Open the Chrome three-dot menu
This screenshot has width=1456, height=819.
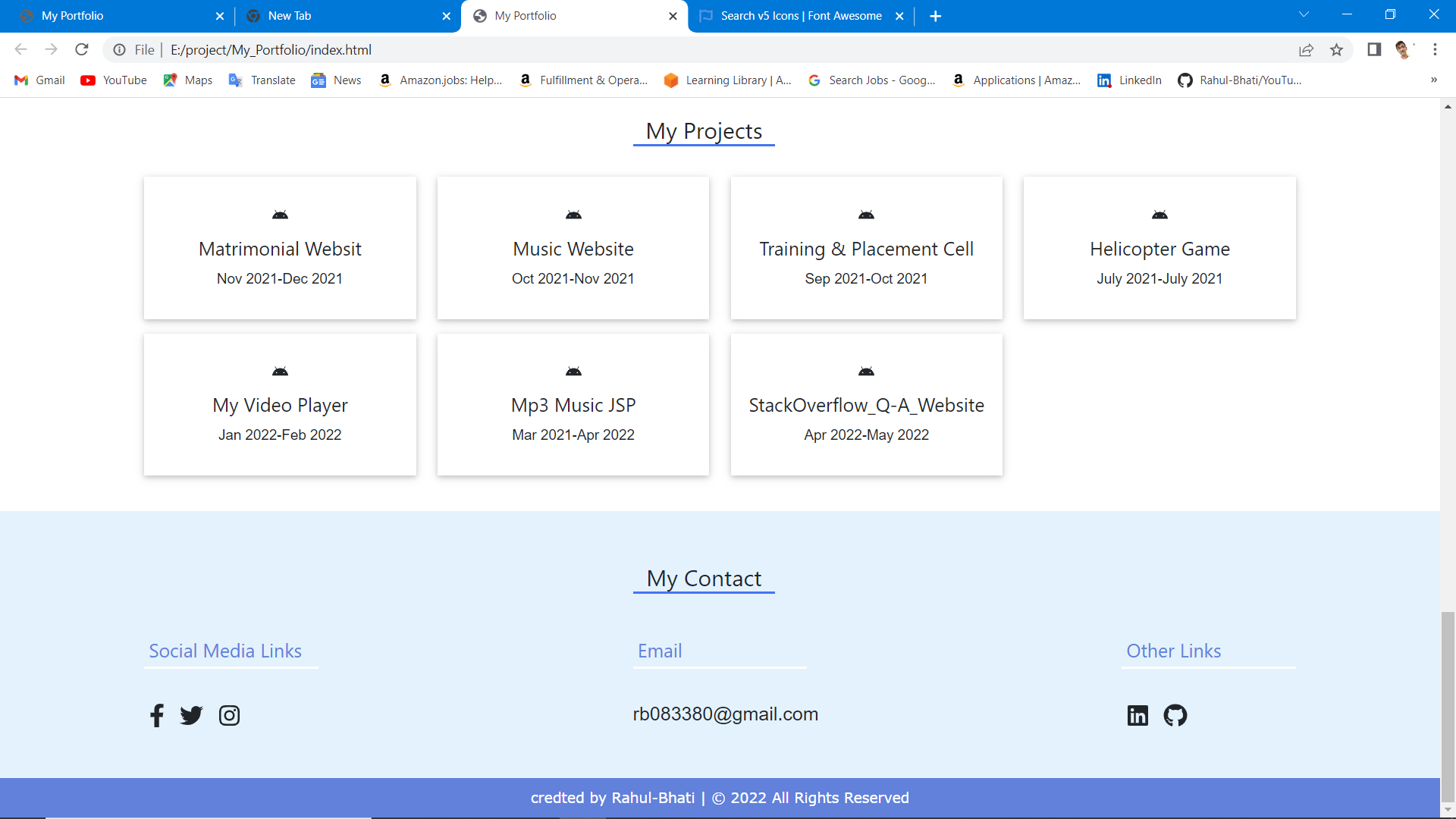point(1435,50)
